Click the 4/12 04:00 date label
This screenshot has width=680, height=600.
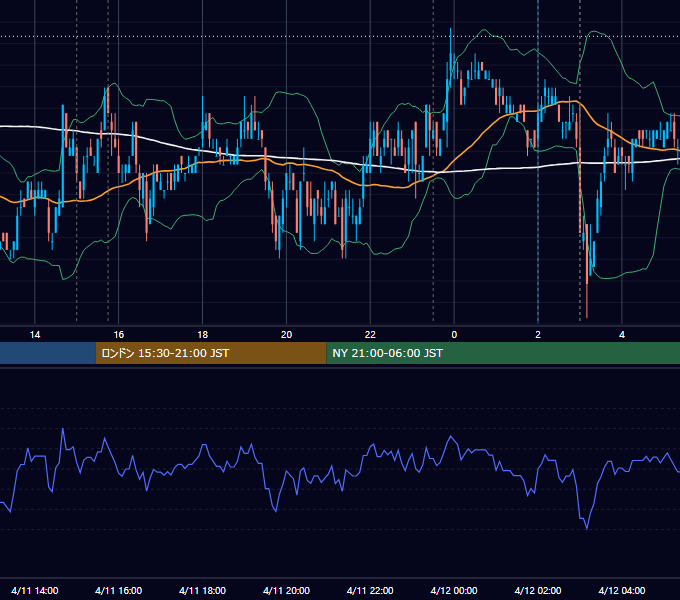point(622,590)
